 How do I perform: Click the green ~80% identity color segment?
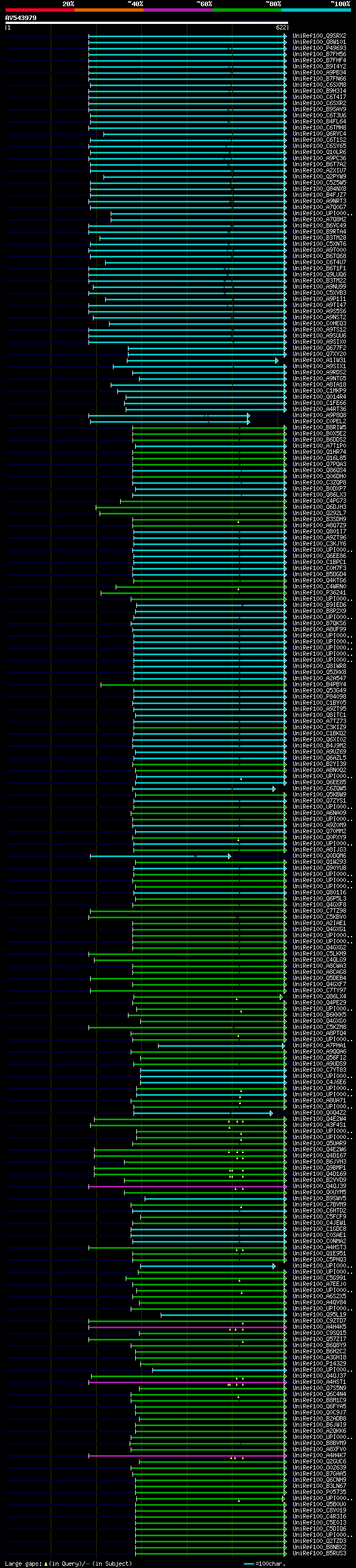click(247, 10)
